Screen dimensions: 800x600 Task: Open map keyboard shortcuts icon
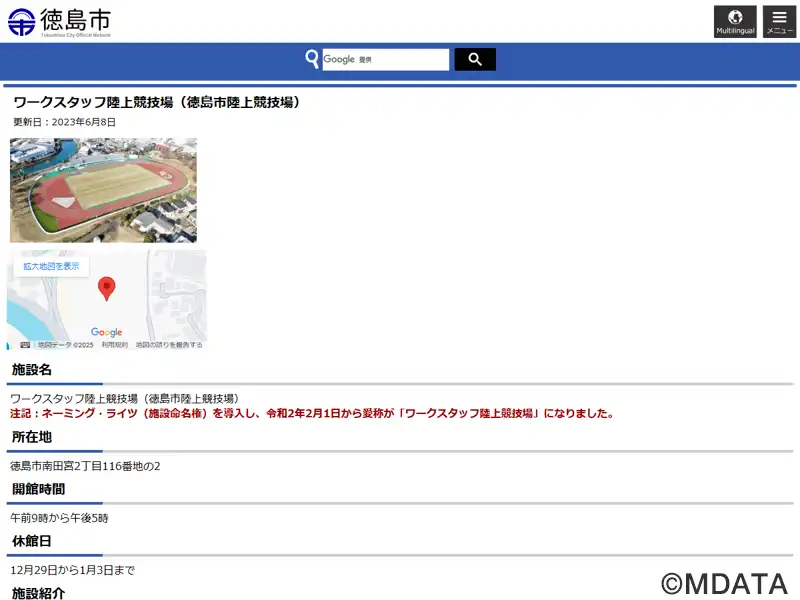[x=25, y=345]
